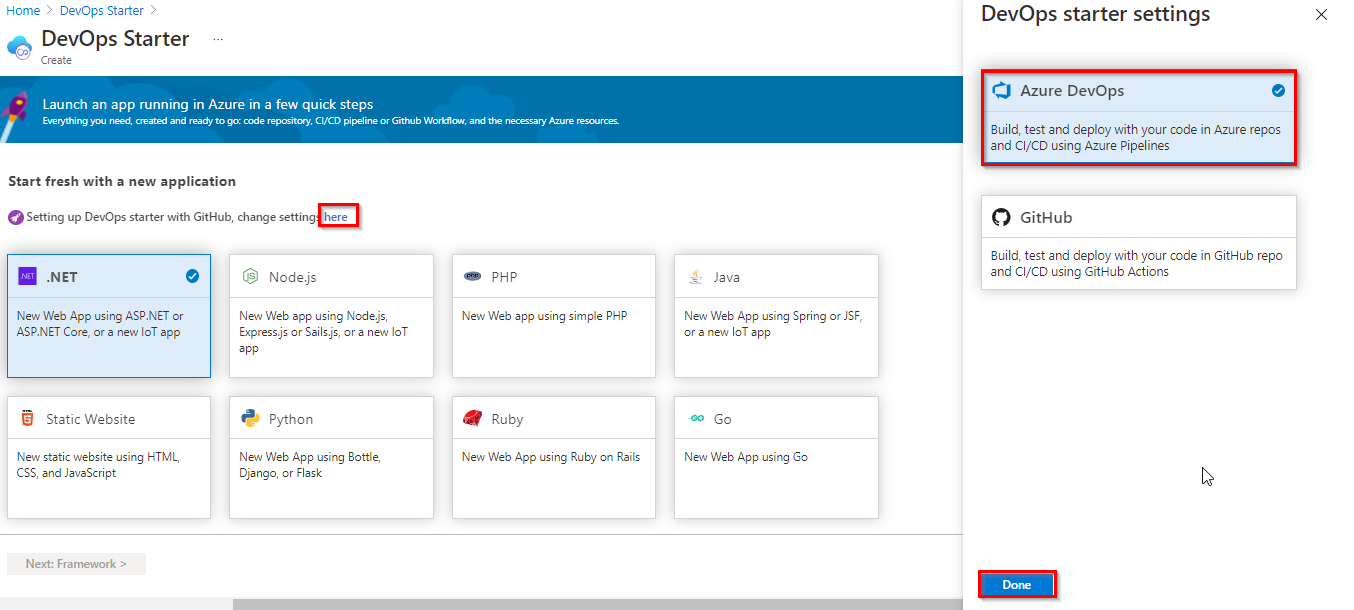The width and height of the screenshot is (1354, 610).
Task: Click 'New Web App using Ruby on Rails' text
Action: pyautogui.click(x=551, y=457)
